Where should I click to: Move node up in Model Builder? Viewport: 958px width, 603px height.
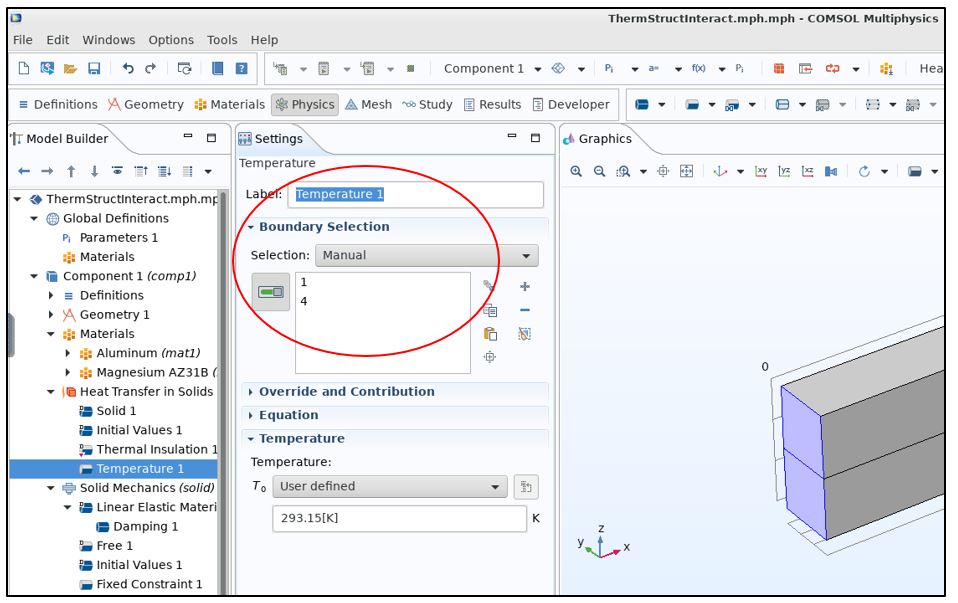click(71, 172)
